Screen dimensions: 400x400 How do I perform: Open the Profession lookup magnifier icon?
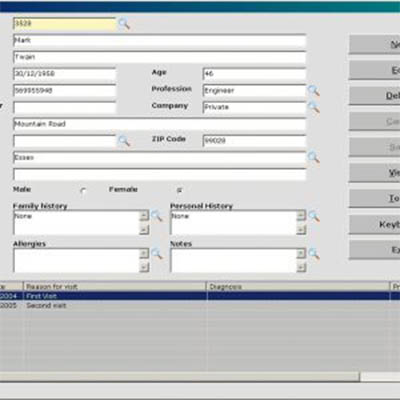(313, 91)
